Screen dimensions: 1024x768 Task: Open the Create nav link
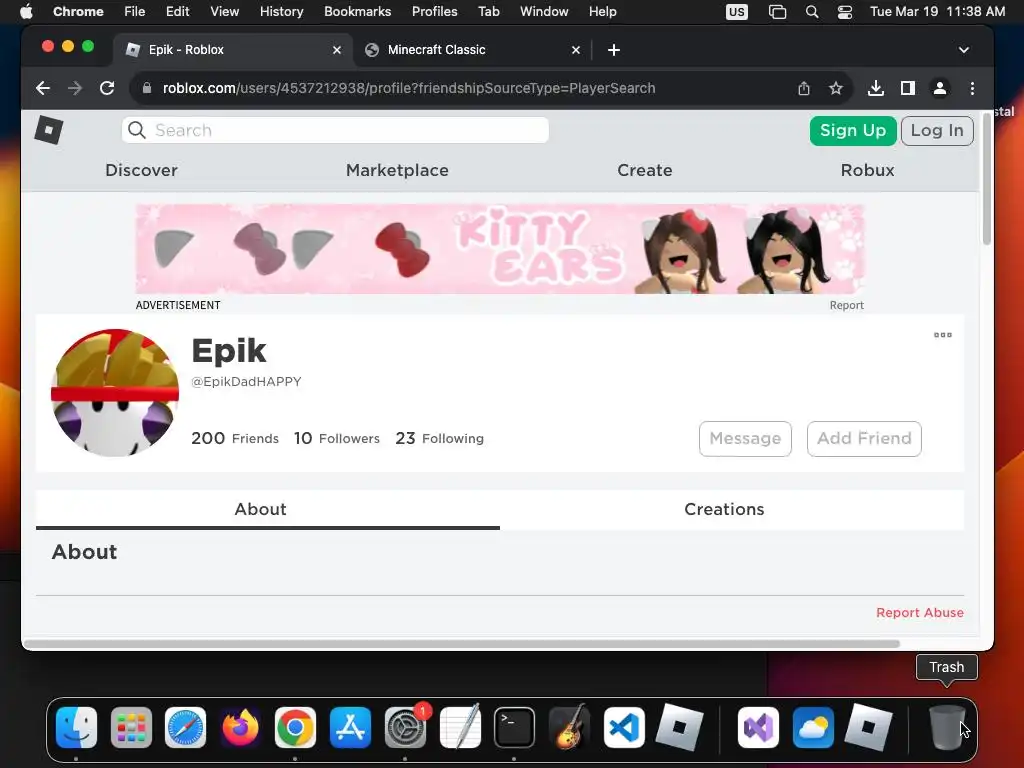click(645, 170)
